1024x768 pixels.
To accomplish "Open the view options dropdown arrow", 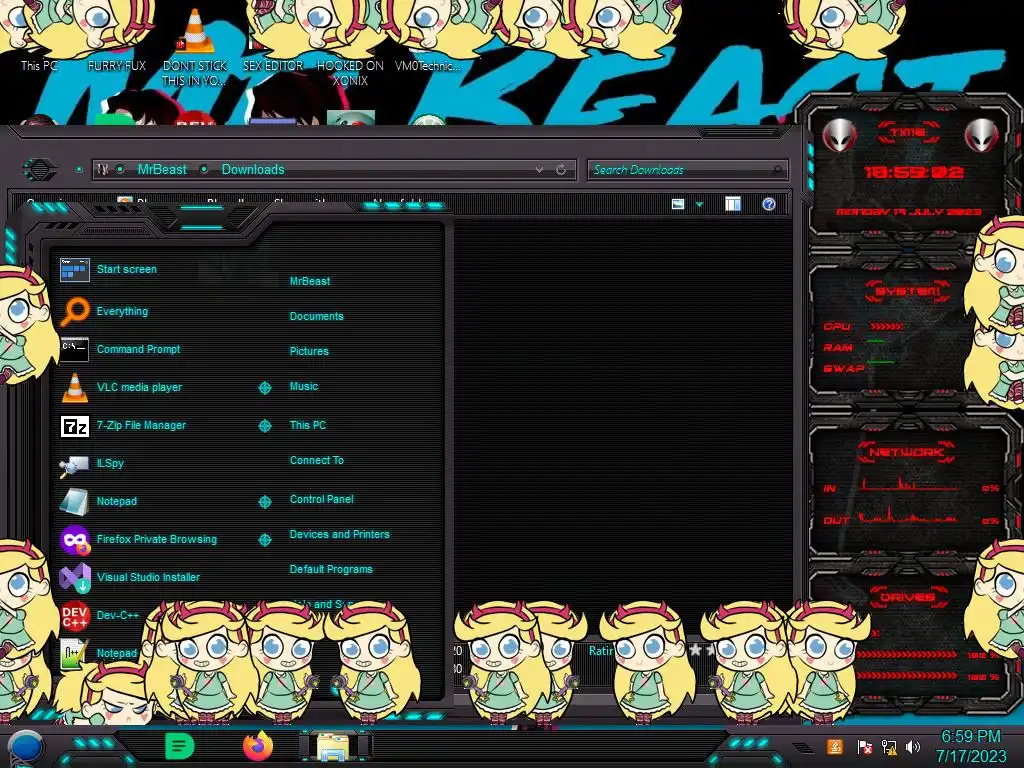I will coord(699,204).
